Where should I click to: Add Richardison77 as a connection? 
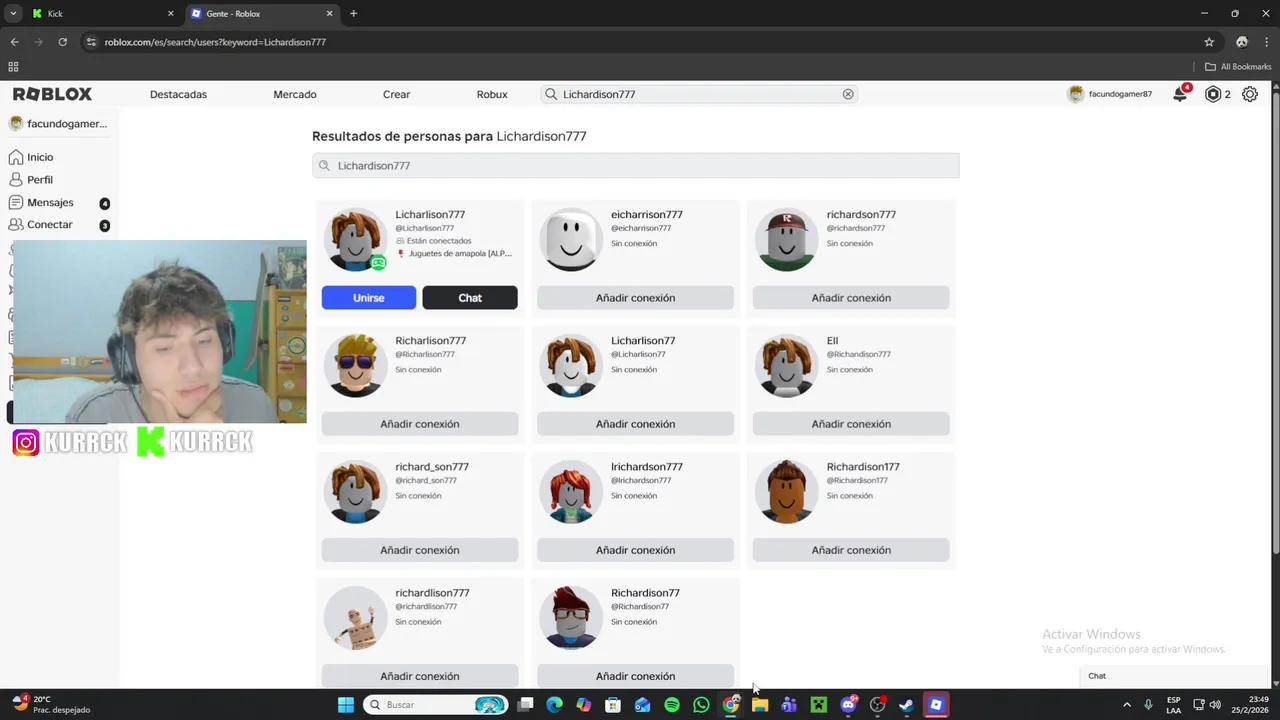[635, 676]
